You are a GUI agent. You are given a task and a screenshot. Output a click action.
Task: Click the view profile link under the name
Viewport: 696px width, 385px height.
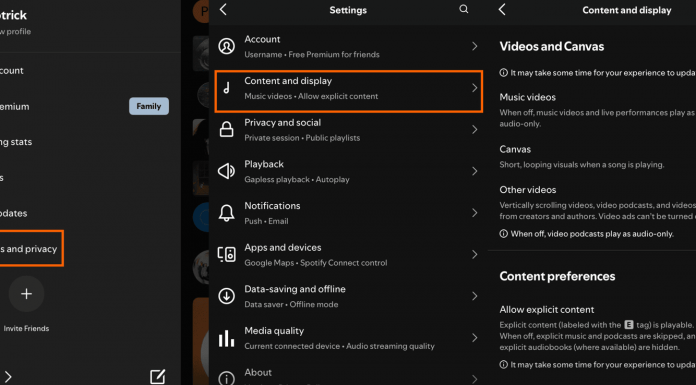(x=16, y=32)
